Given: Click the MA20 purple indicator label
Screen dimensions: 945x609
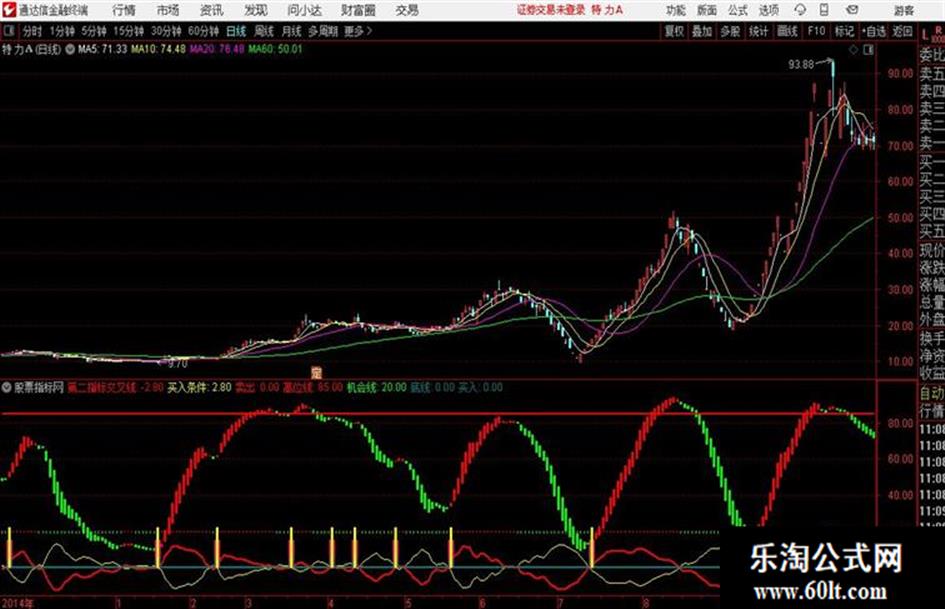Looking at the screenshot, I should (x=217, y=49).
